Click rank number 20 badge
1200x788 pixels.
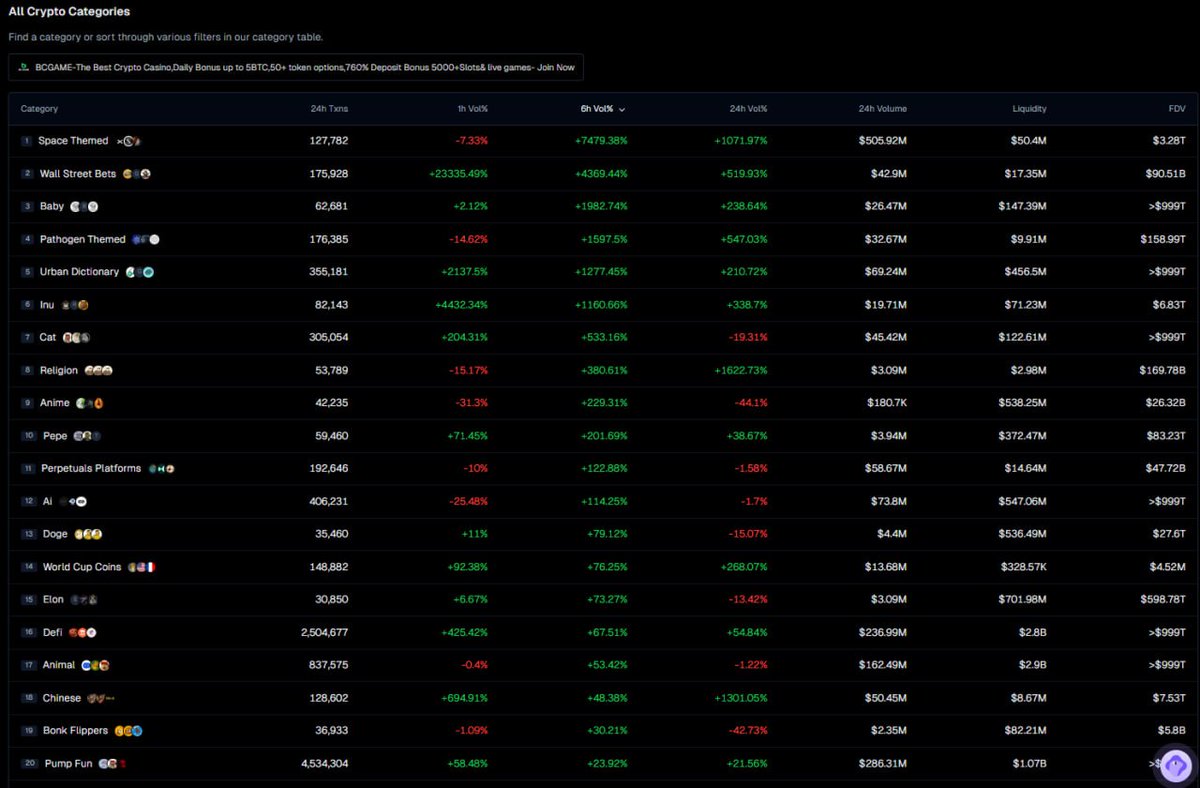point(29,764)
